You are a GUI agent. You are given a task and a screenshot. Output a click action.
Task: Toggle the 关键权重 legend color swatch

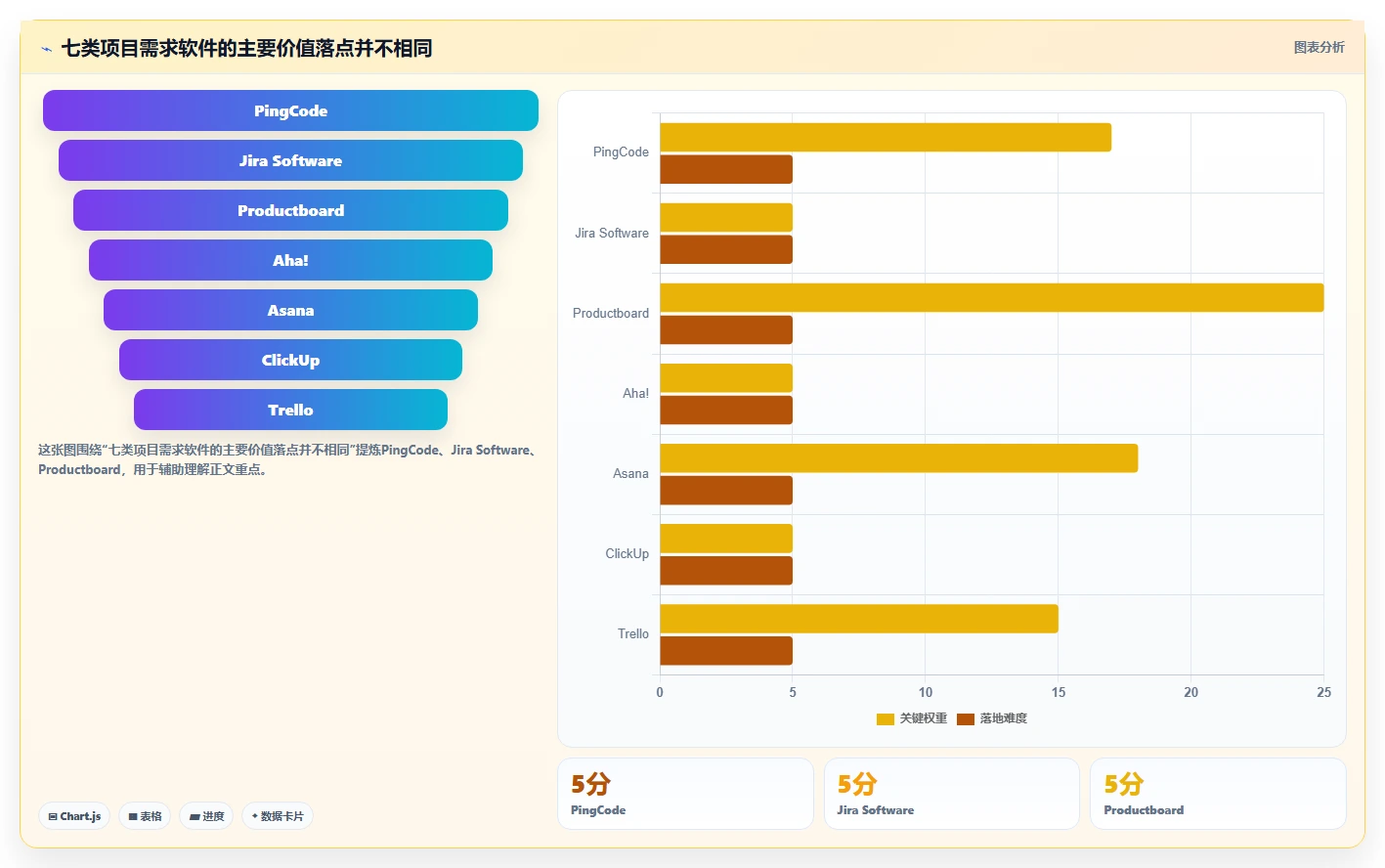[x=886, y=719]
